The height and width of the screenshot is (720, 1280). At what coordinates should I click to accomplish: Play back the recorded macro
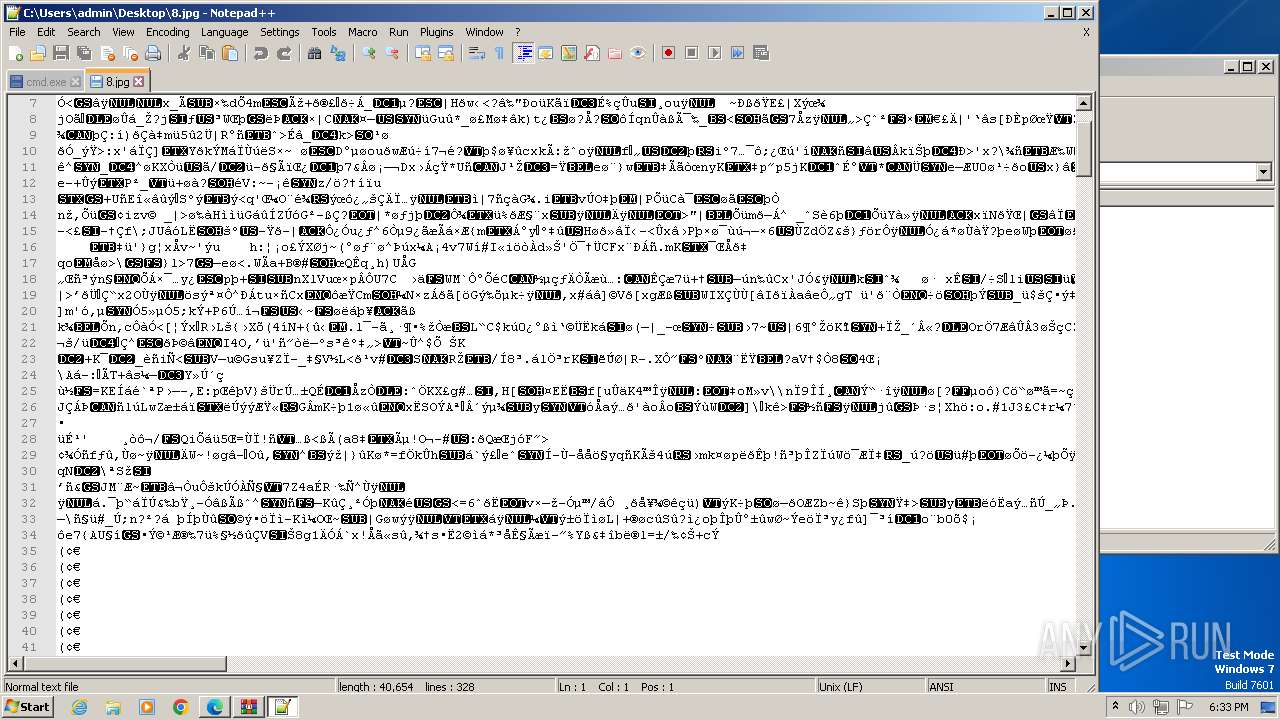(715, 53)
